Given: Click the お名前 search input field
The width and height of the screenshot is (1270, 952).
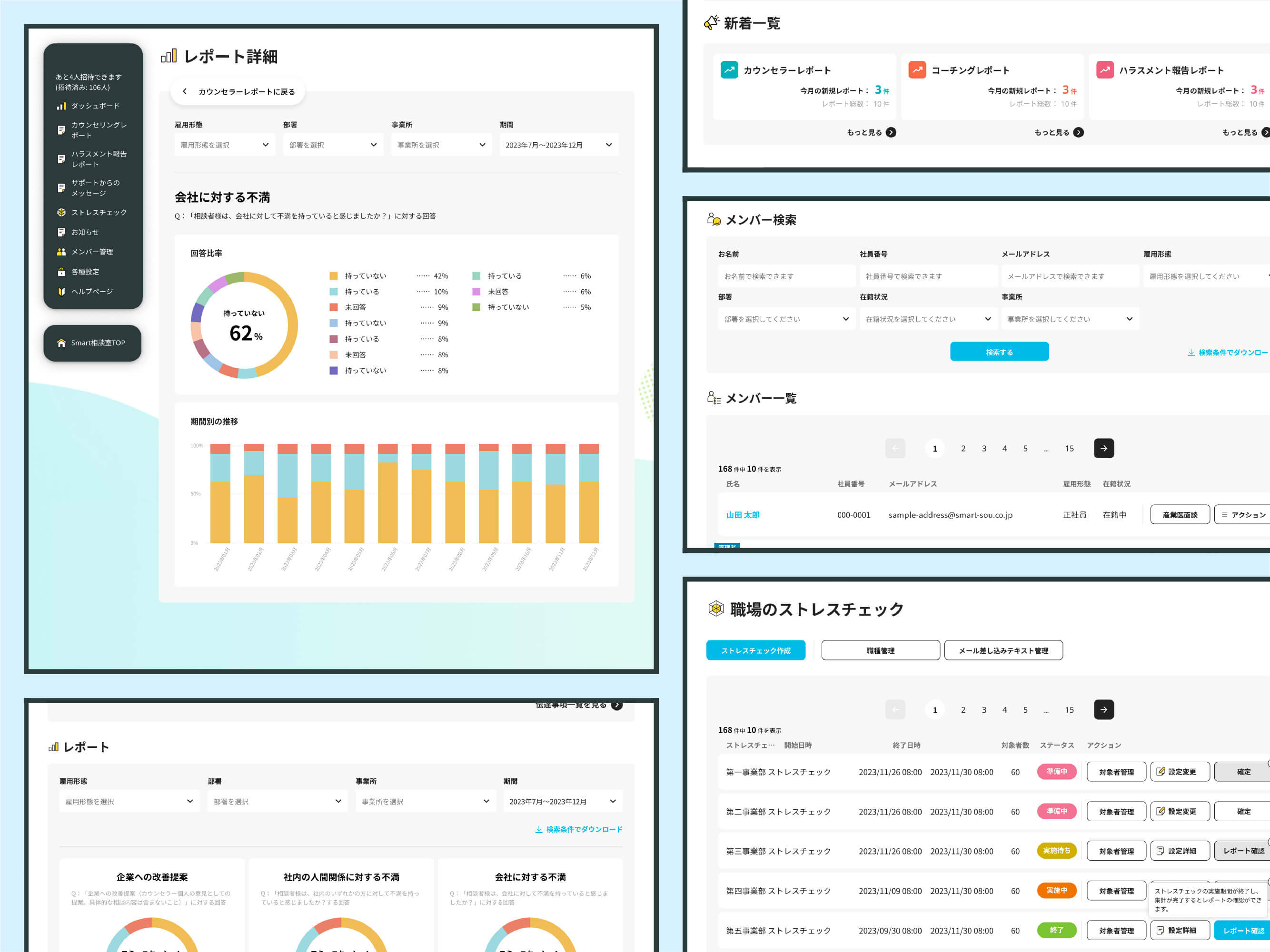Looking at the screenshot, I should (786, 276).
